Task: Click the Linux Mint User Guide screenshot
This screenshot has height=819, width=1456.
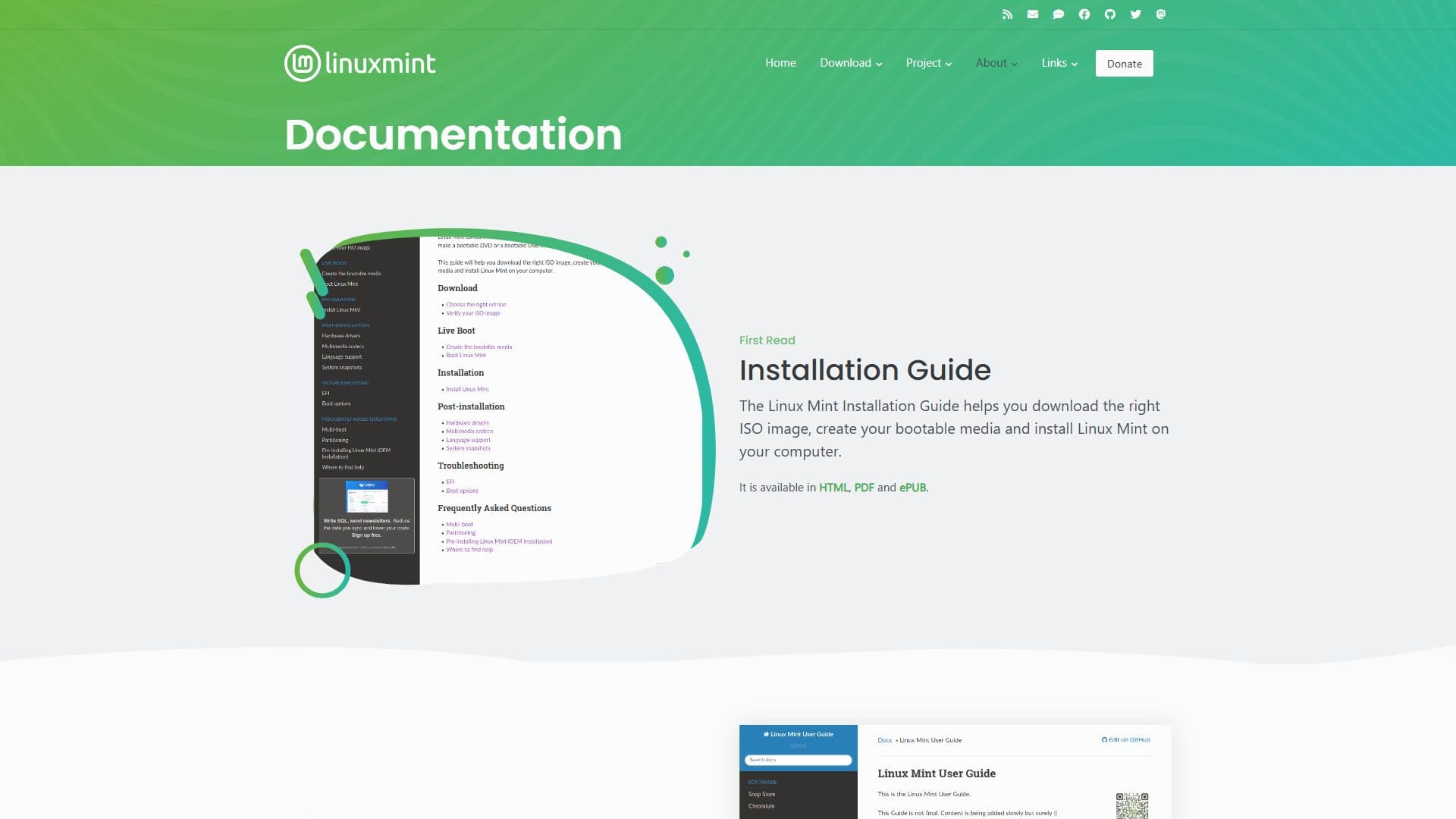Action: tap(955, 772)
